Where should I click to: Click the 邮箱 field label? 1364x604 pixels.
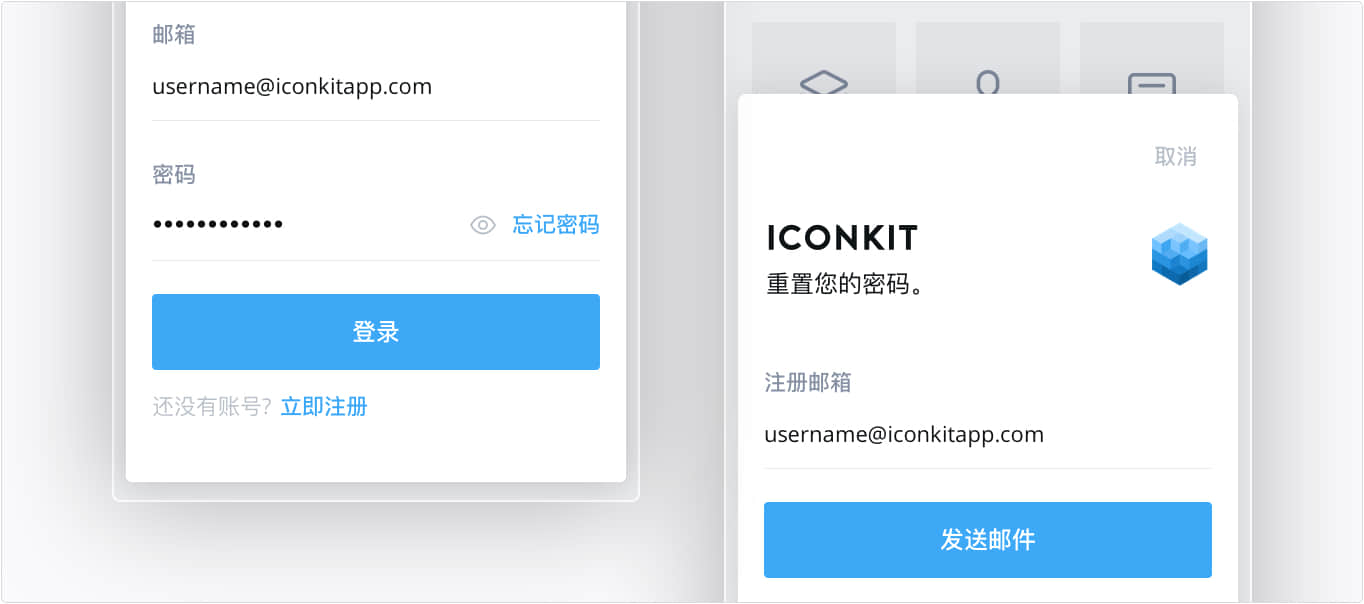174,35
